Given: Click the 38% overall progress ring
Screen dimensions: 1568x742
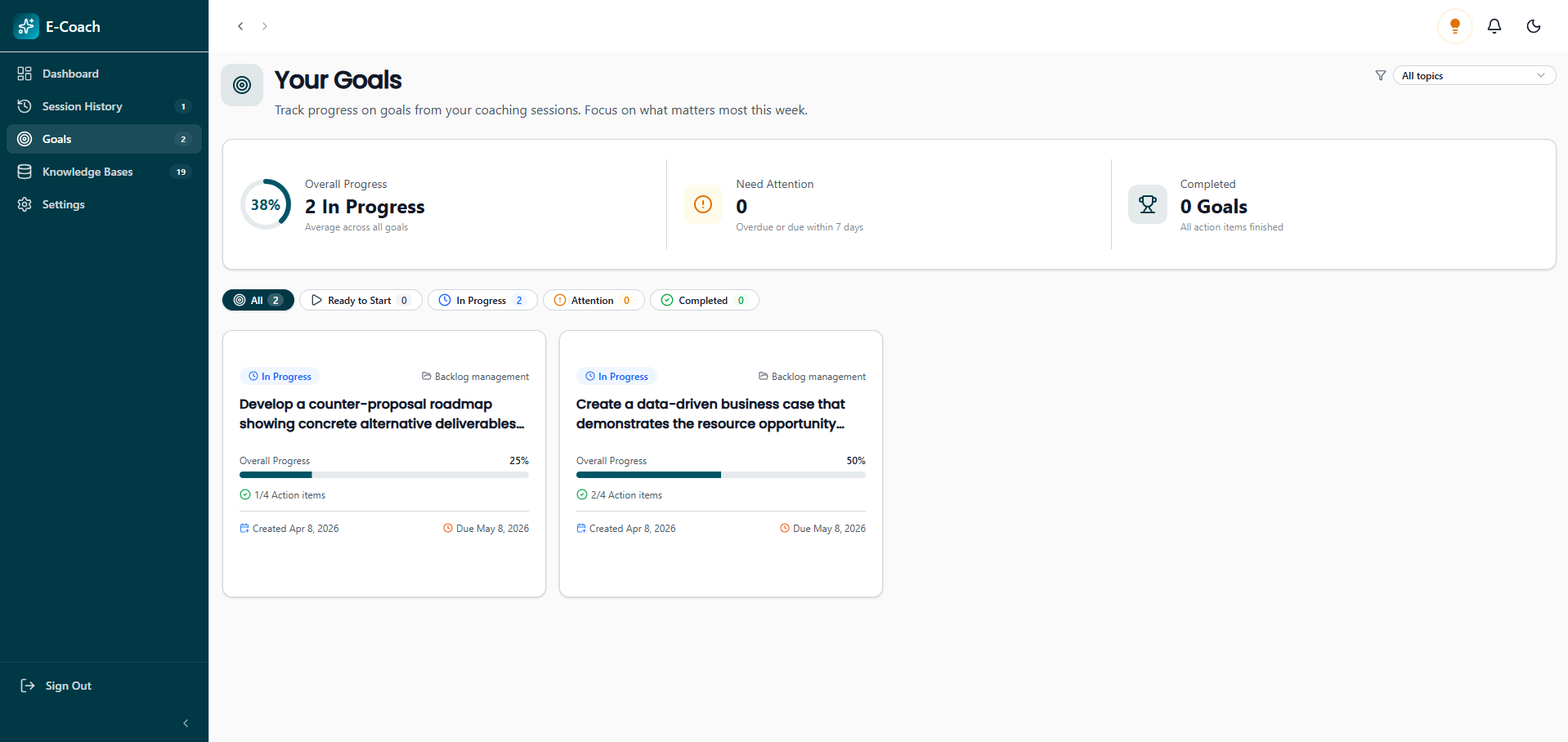Looking at the screenshot, I should (266, 204).
